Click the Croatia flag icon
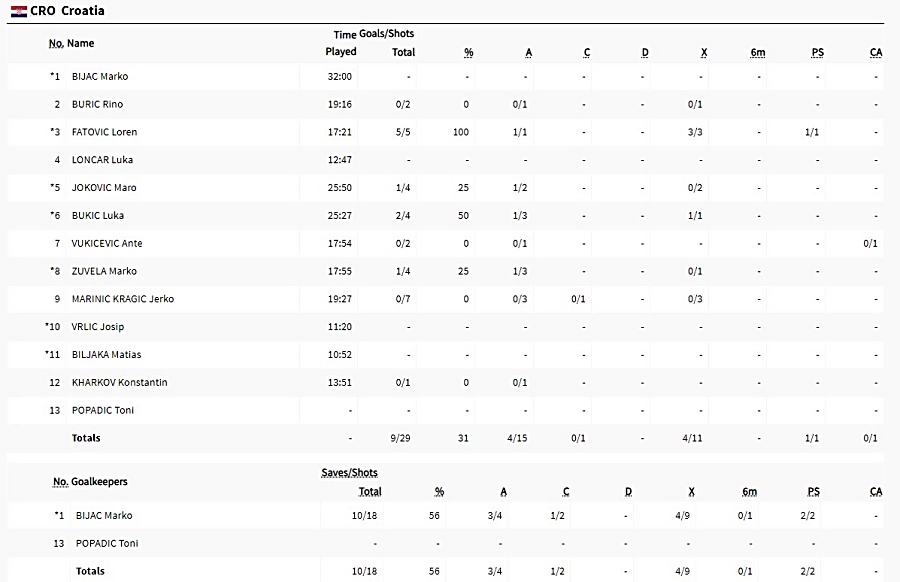This screenshot has width=900, height=582. click(19, 11)
